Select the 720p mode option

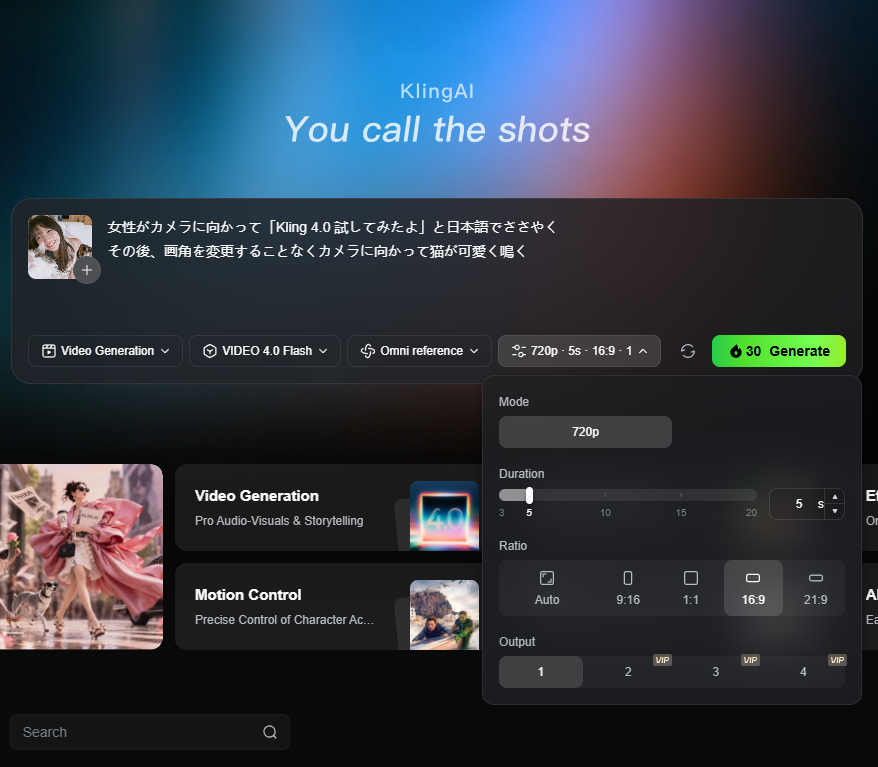585,432
